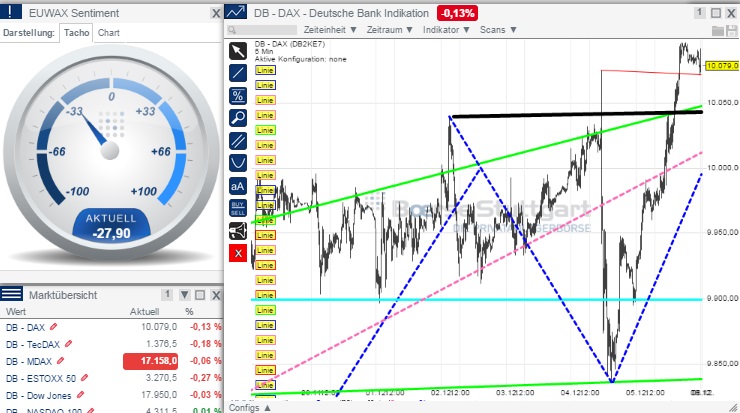Expand the Configs menu
Screen dimensions: 740x413
pos(250,407)
